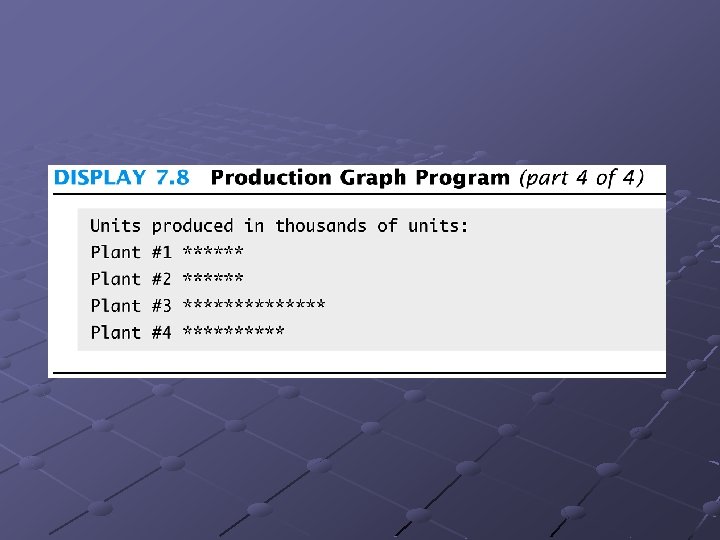This screenshot has width=720, height=540.
Task: Click the 'Plant #3' label
Action: pyautogui.click(x=131, y=305)
